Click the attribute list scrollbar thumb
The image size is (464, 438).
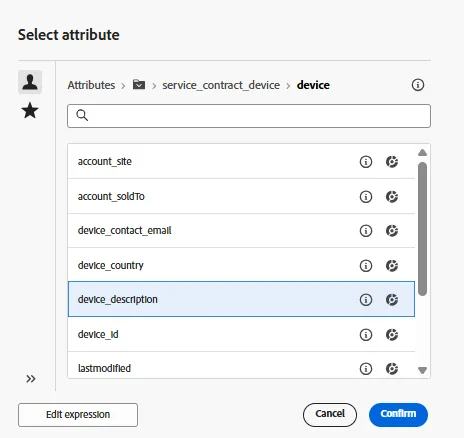point(422,229)
